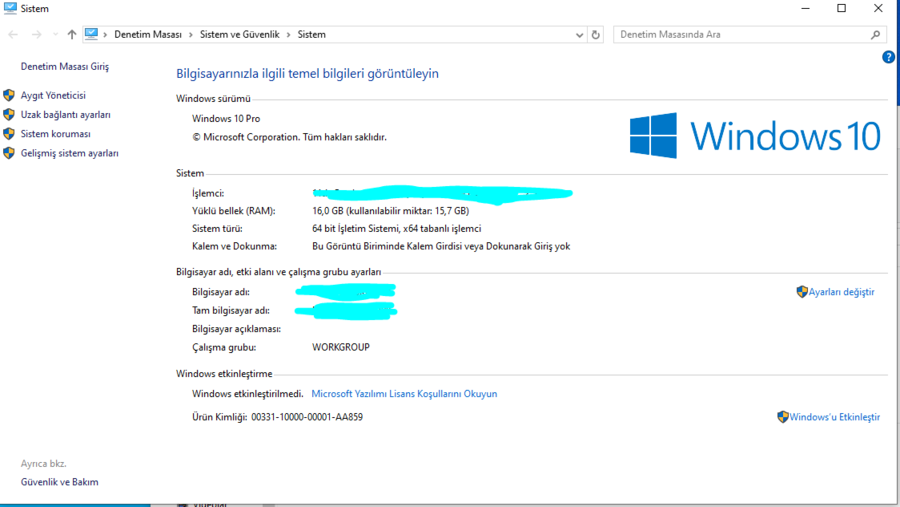The width and height of the screenshot is (900, 507).
Task: Click the WORKGROUP value
Action: point(341,347)
